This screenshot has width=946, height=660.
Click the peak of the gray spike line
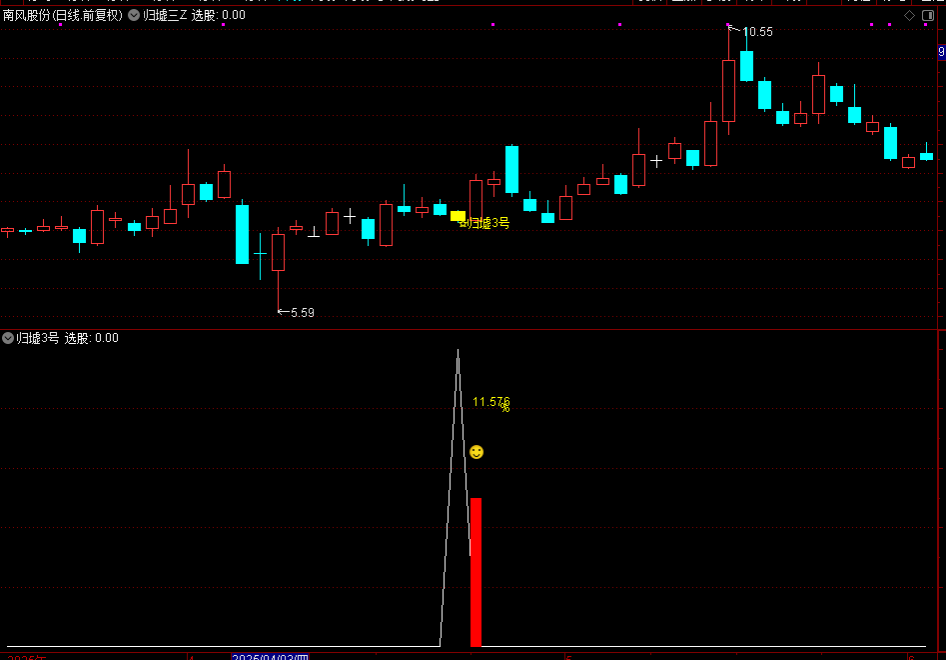[x=458, y=351]
